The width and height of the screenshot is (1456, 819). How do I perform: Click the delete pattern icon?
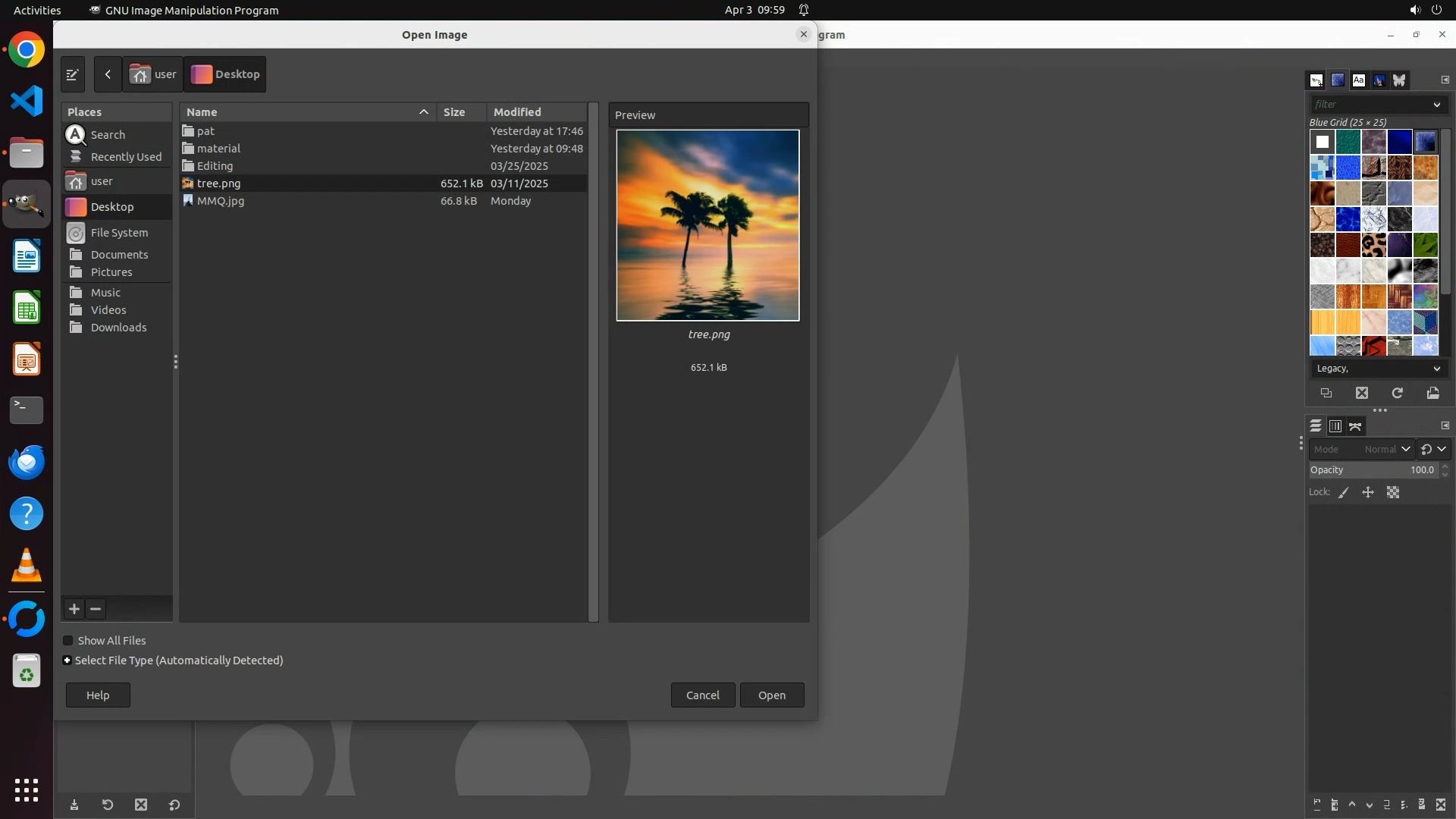(1362, 393)
